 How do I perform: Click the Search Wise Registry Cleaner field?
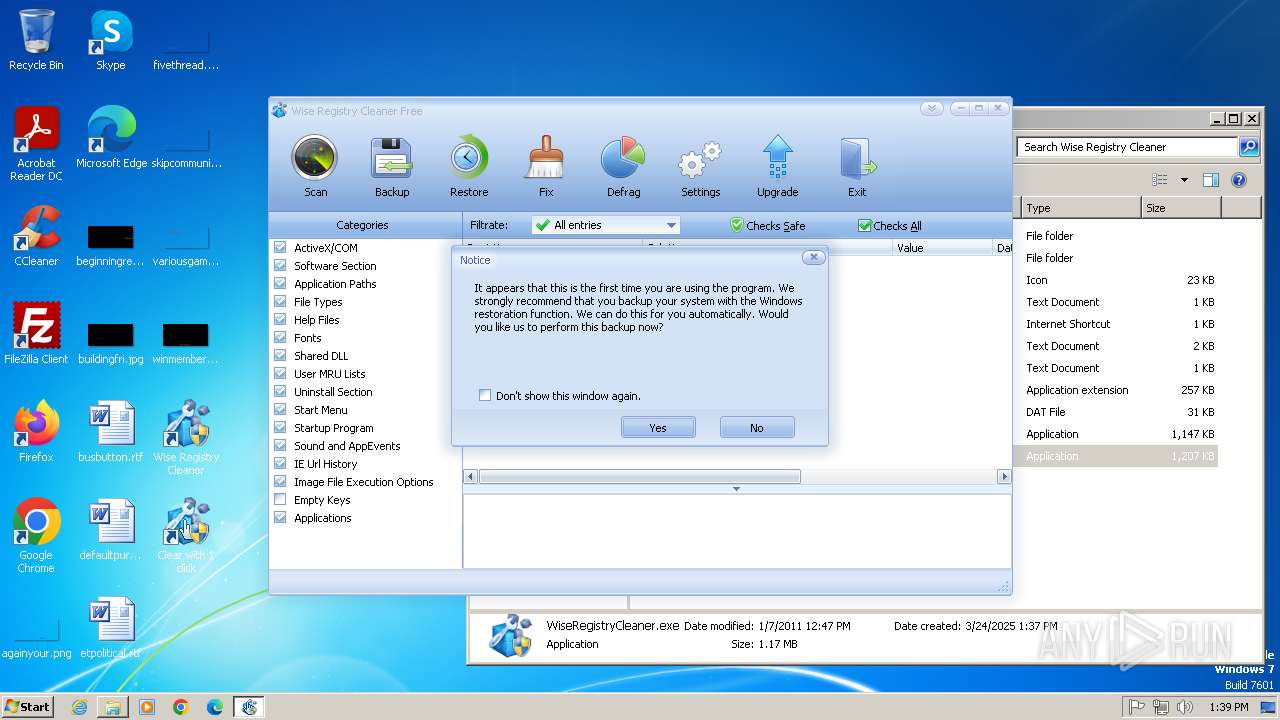tap(1128, 147)
